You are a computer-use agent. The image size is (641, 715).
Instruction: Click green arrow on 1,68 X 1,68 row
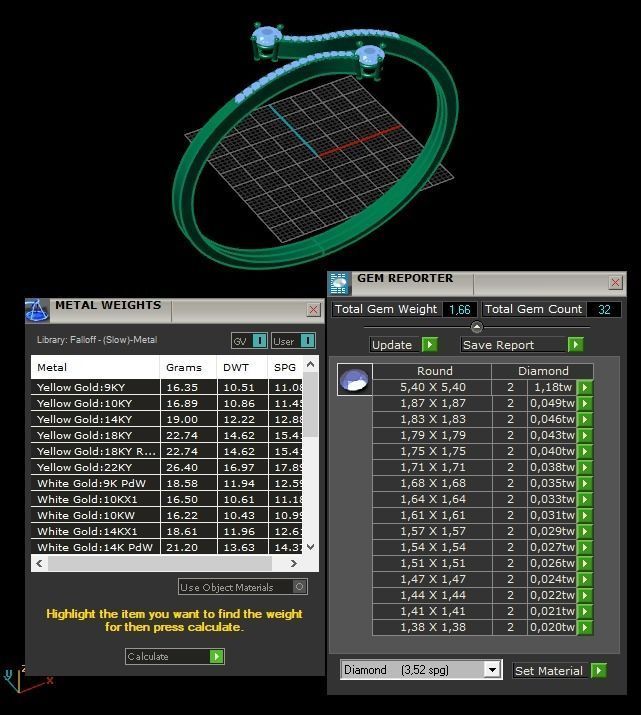coord(585,483)
